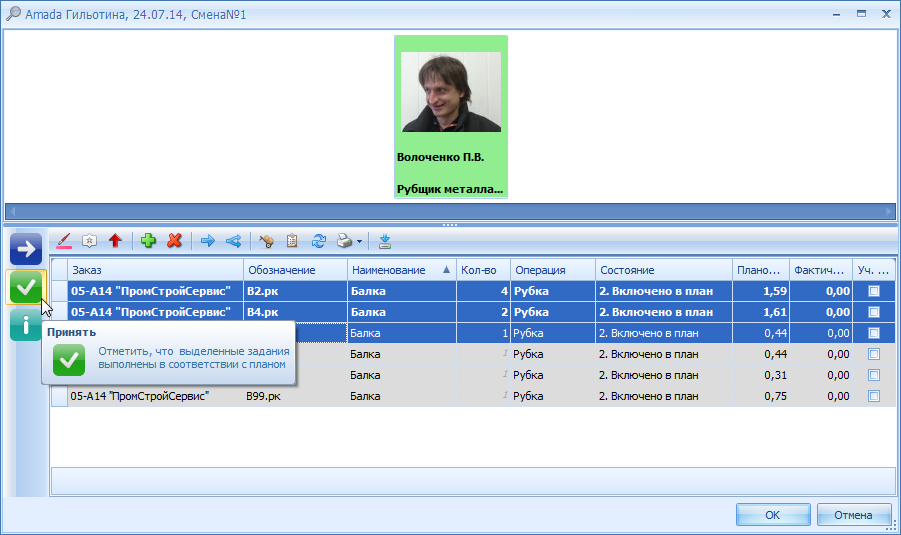Toggle checkbox in the B2.рк row
The image size is (901, 535).
(x=874, y=291)
